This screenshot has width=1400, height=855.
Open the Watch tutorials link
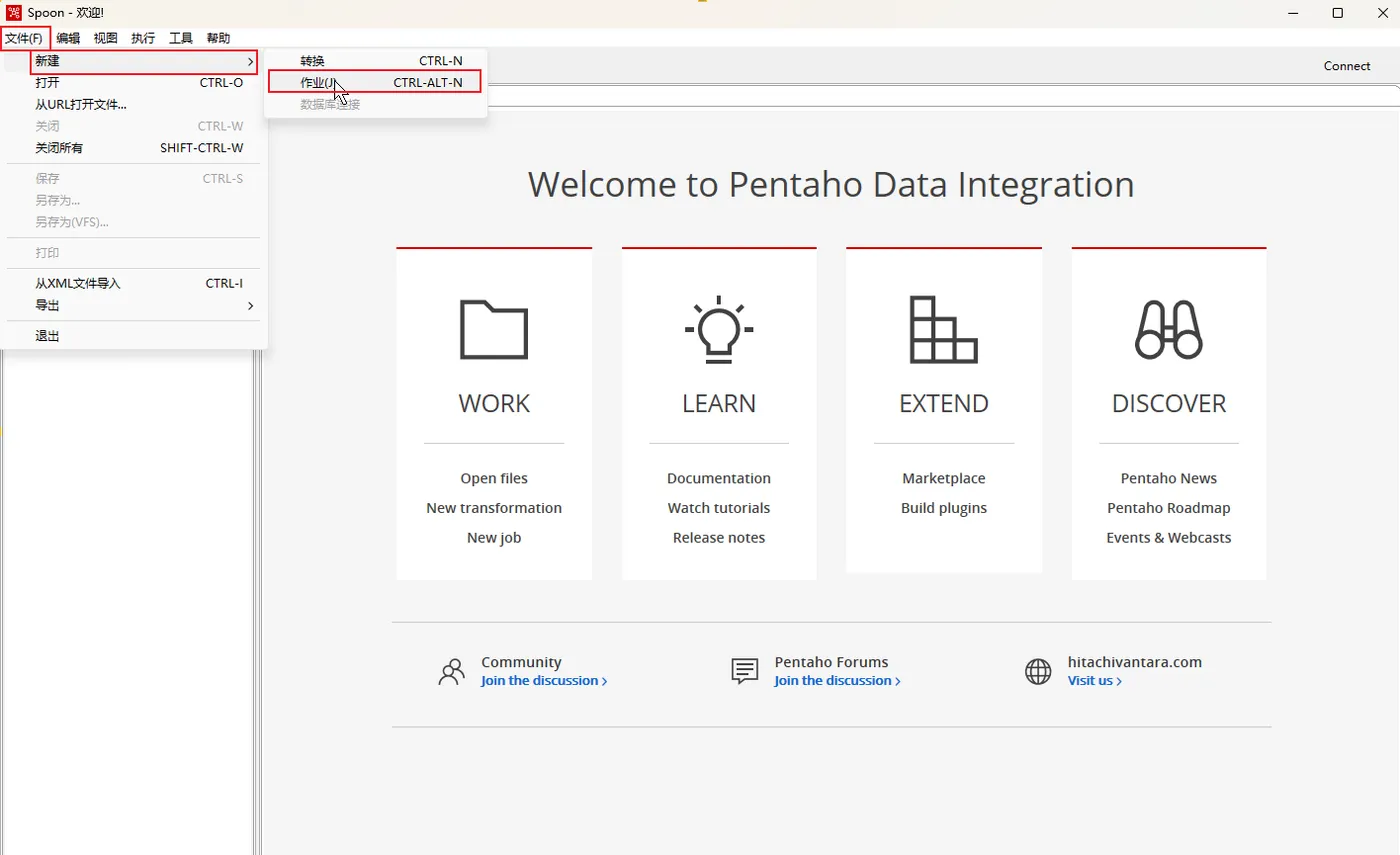coord(719,508)
